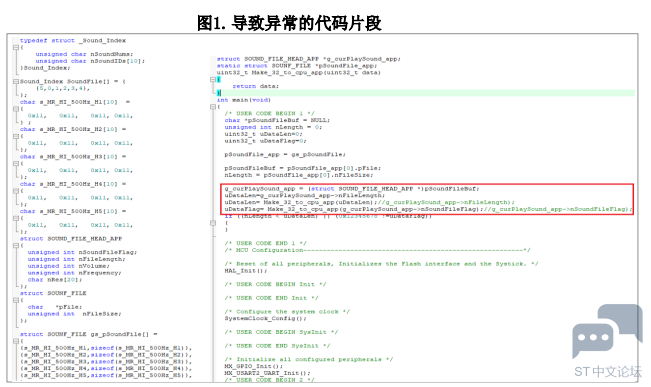Click the '/* MCU Configuration' comment line
651x387 pixels.
point(378,250)
